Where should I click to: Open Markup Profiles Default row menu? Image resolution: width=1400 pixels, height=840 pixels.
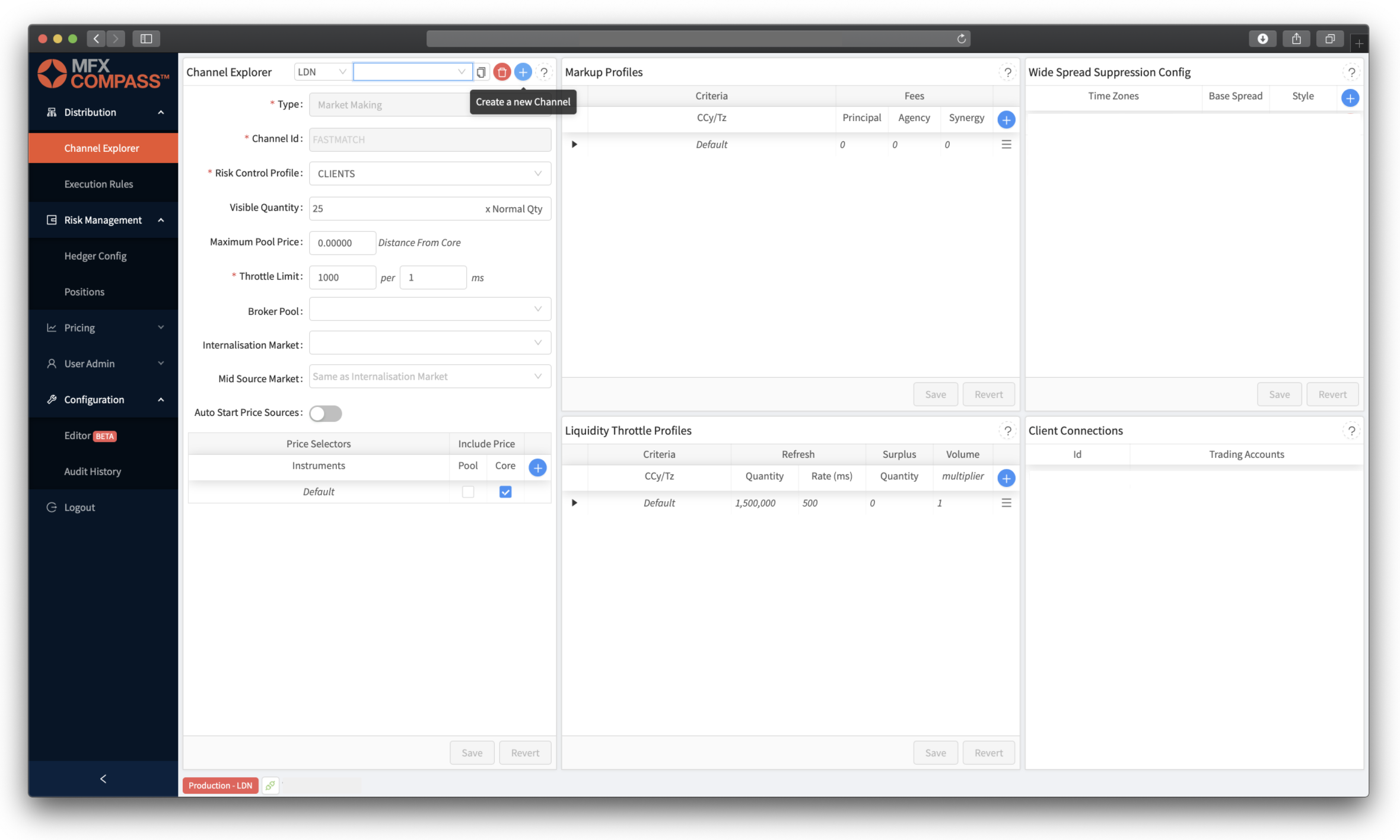[x=1006, y=145]
